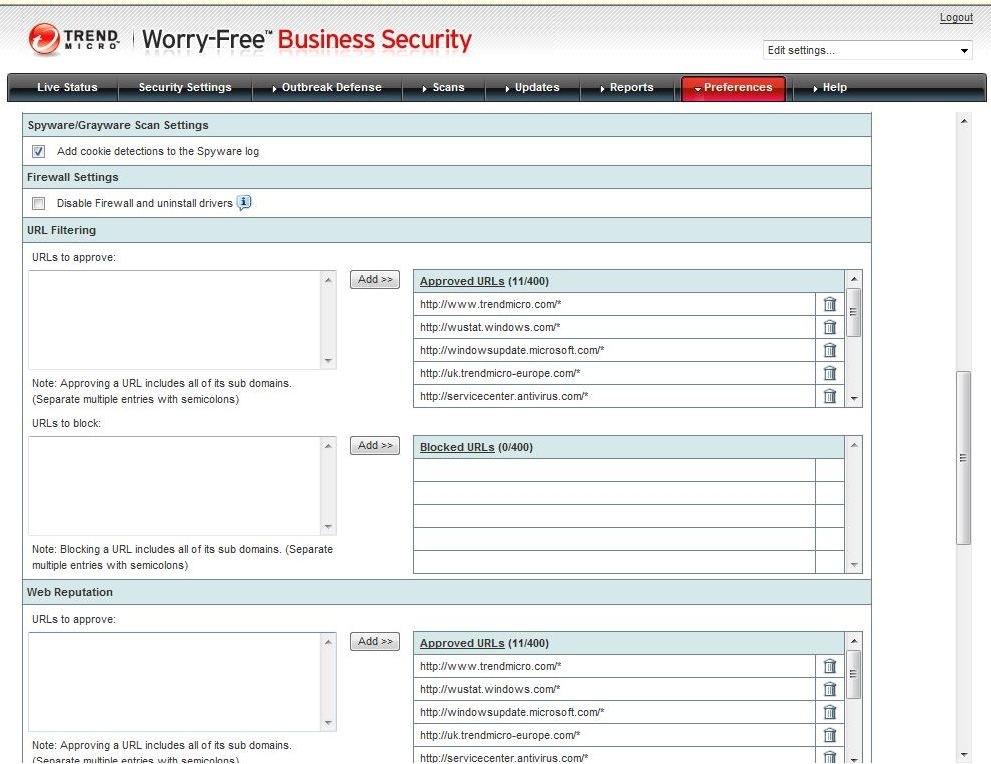Sort Web Reputation Approved URLs header
This screenshot has height=764, width=991.
click(x=462, y=643)
